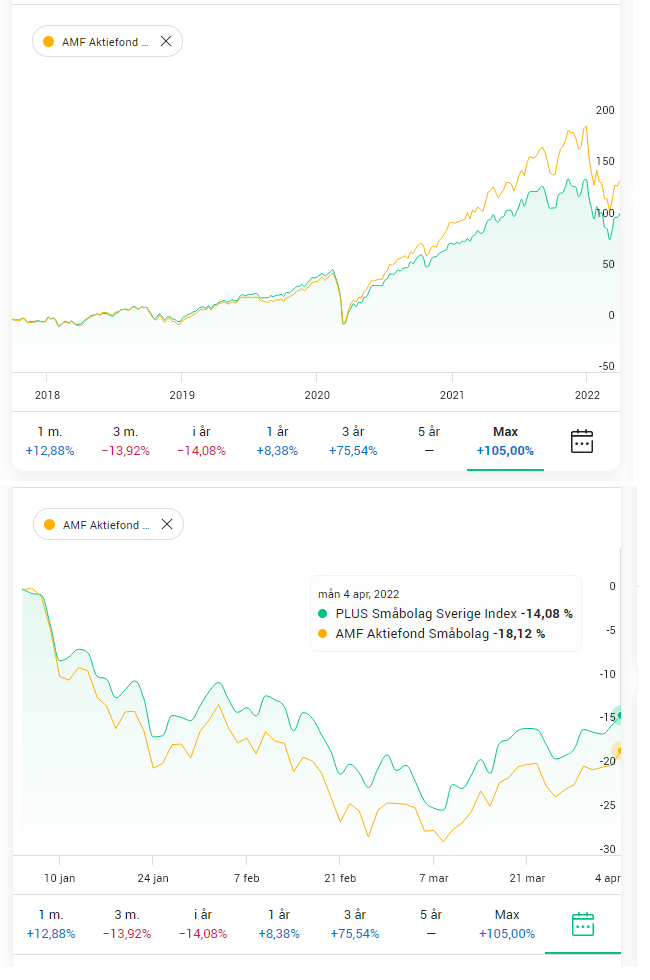Select 1 år period in top chart
The height and width of the screenshot is (980, 650).
(x=278, y=441)
